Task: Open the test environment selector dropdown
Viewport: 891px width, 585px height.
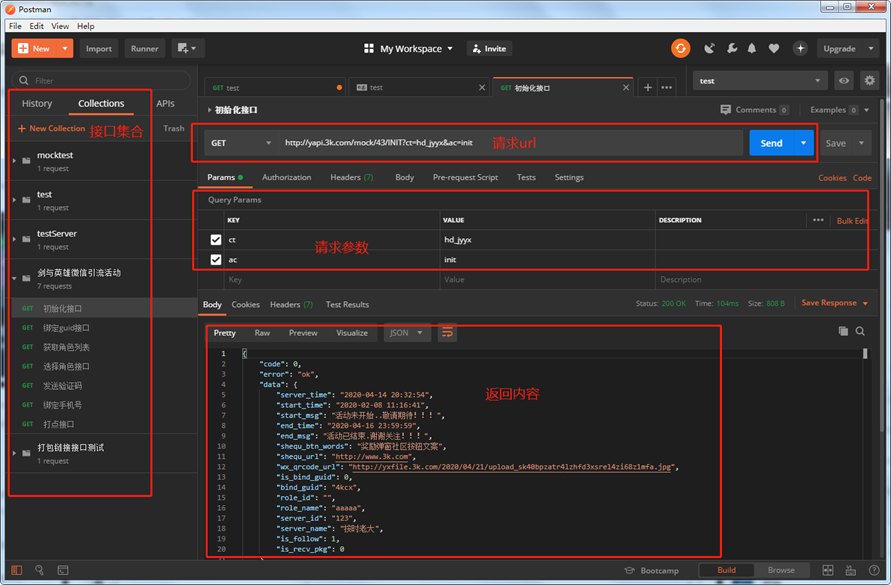Action: [x=760, y=81]
